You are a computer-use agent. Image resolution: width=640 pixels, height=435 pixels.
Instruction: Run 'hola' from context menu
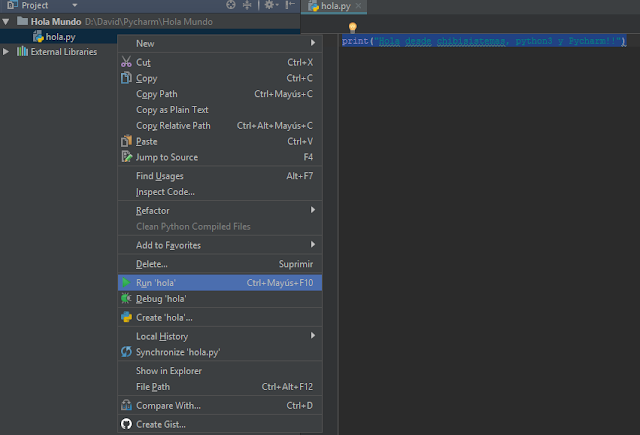click(220, 283)
